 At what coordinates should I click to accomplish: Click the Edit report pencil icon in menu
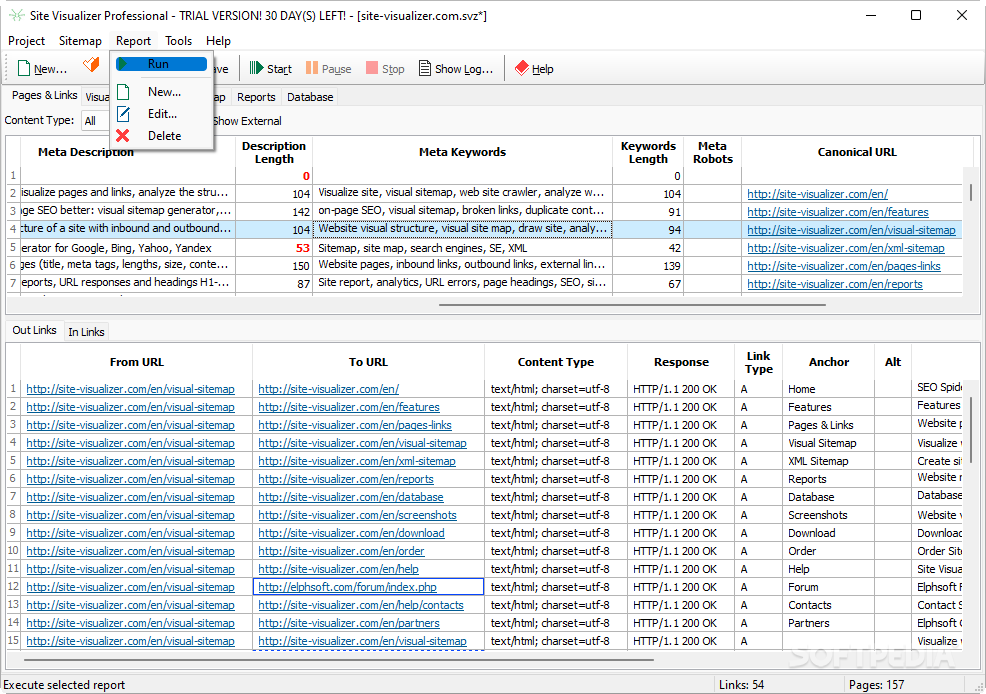point(123,114)
